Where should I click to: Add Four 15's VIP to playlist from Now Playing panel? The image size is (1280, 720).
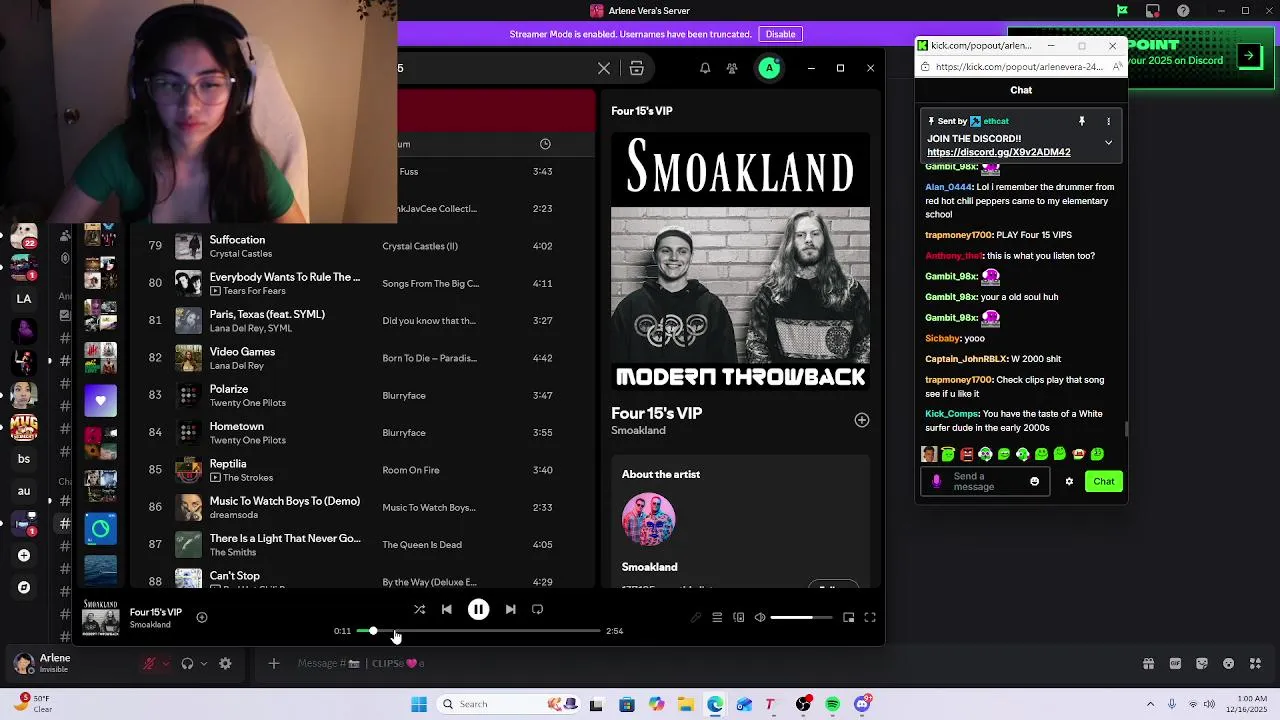(862, 420)
